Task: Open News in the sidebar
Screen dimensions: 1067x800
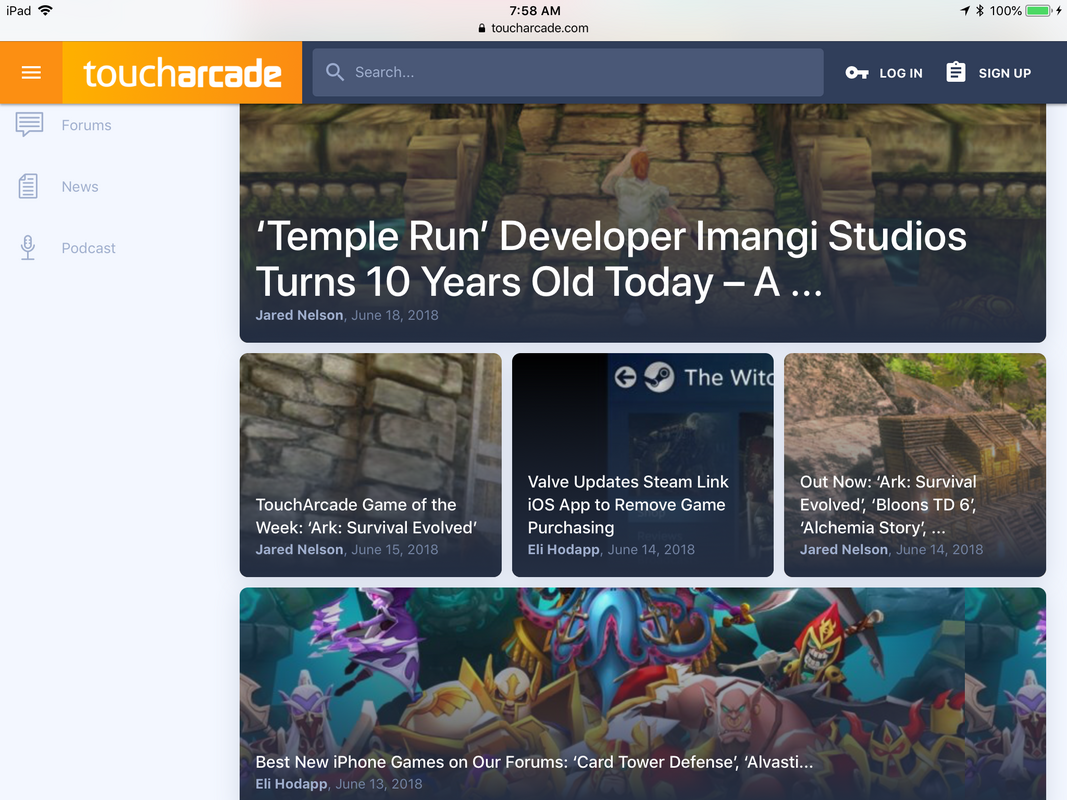Action: coord(80,186)
